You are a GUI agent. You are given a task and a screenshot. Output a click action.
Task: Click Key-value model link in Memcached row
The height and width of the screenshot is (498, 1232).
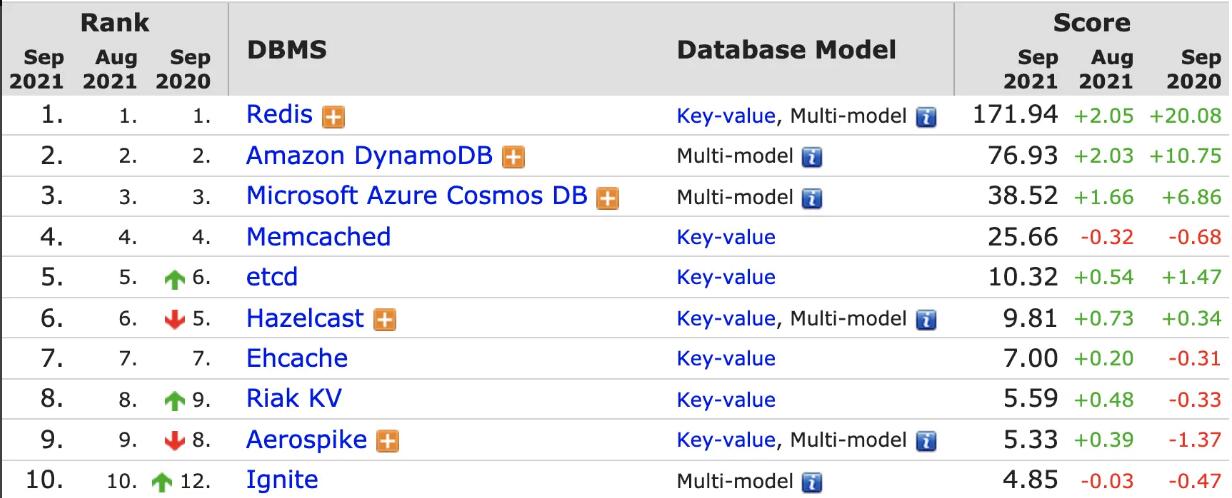pyautogui.click(x=726, y=237)
